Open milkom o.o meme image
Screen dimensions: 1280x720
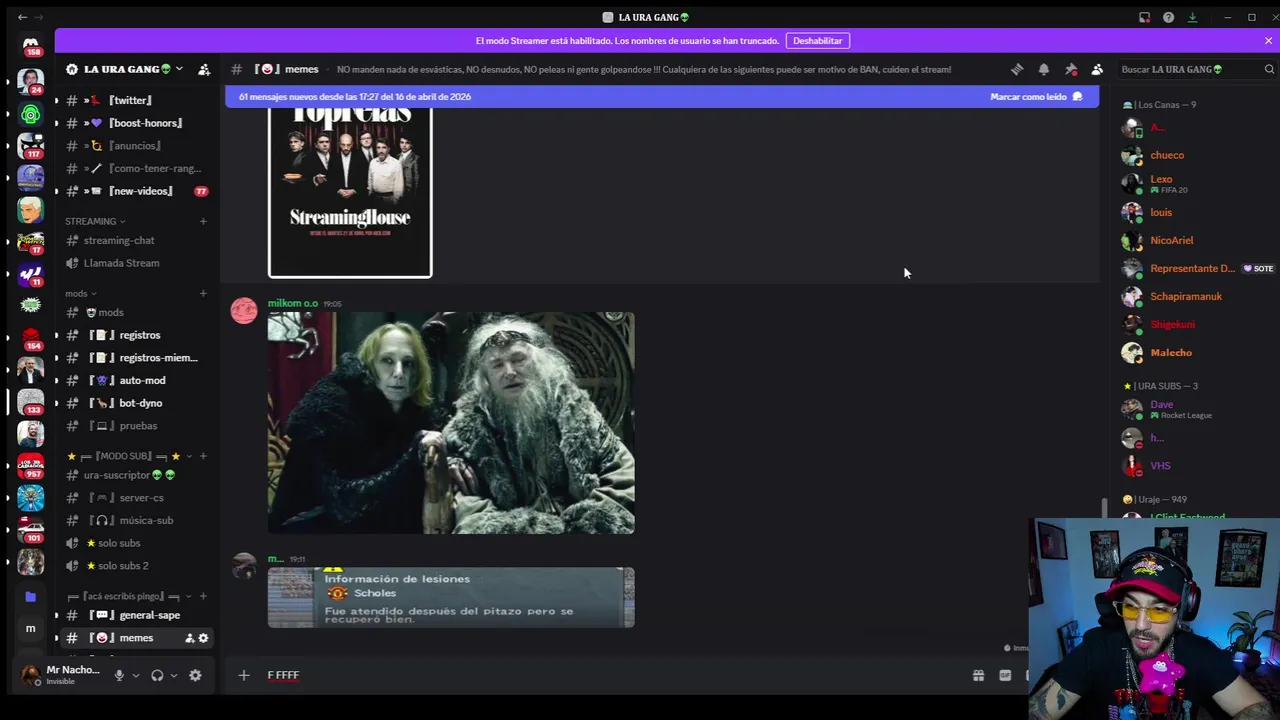point(451,423)
